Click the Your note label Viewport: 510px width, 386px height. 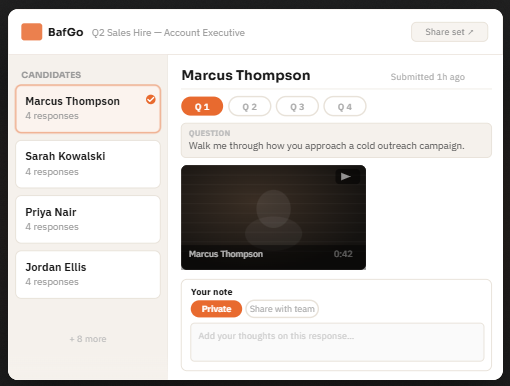tap(212, 292)
